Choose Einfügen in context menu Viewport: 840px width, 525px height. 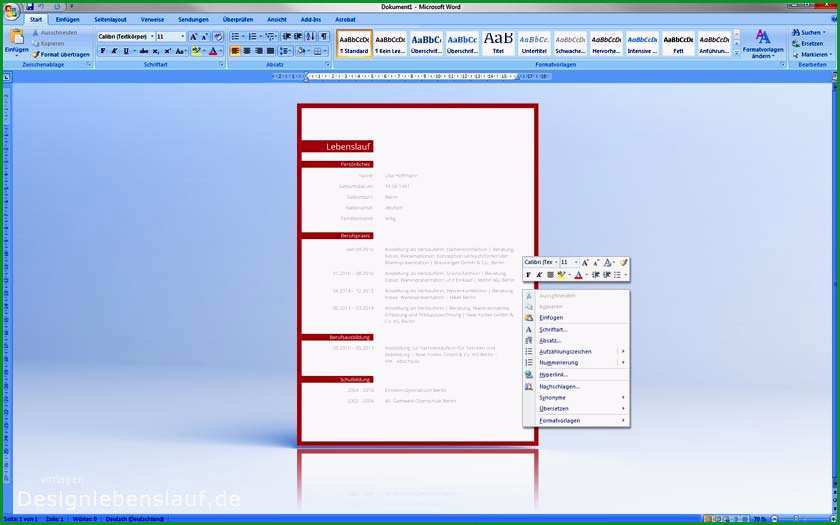pos(576,318)
